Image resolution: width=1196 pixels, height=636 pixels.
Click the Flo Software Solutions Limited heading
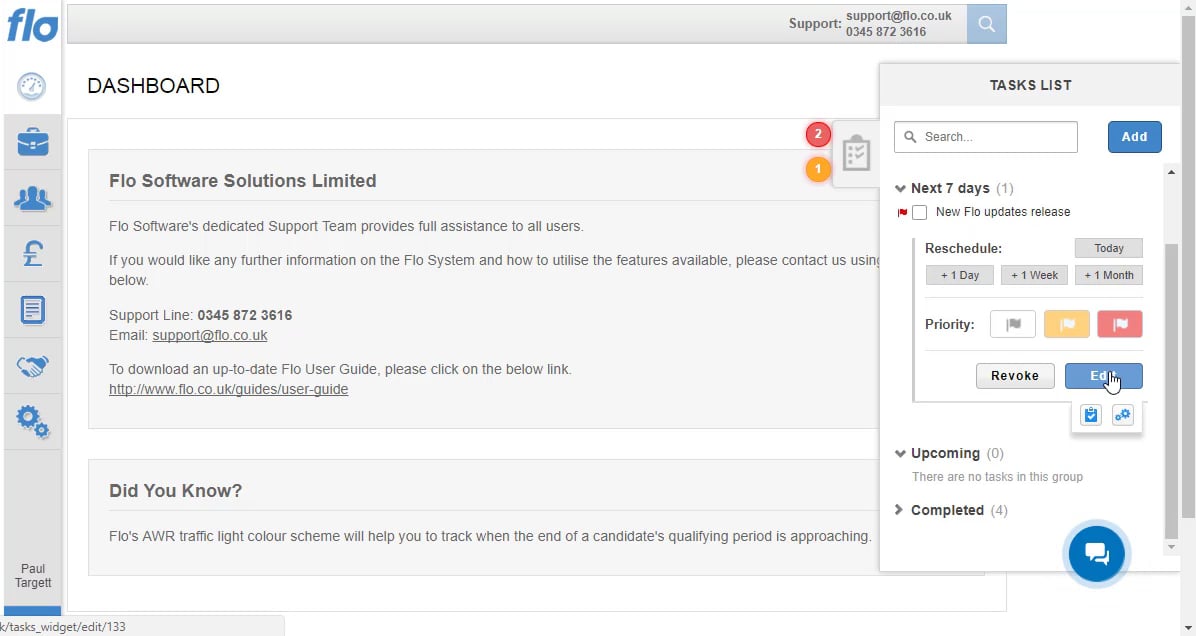[x=243, y=181]
